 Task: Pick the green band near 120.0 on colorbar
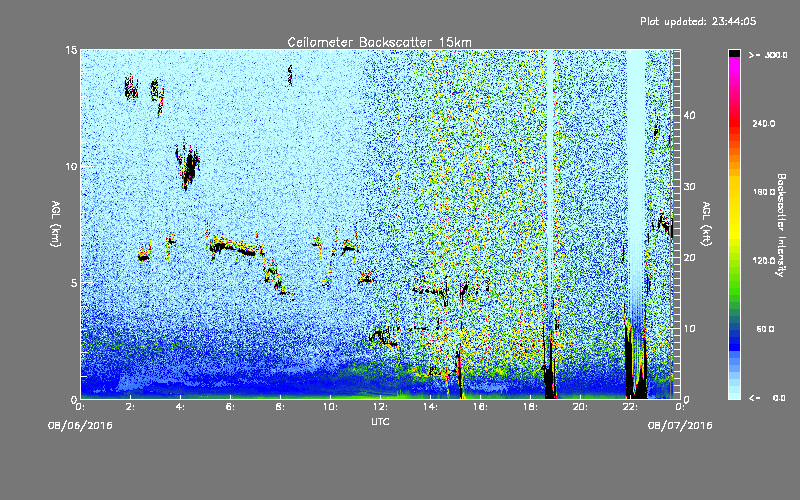[x=734, y=265]
